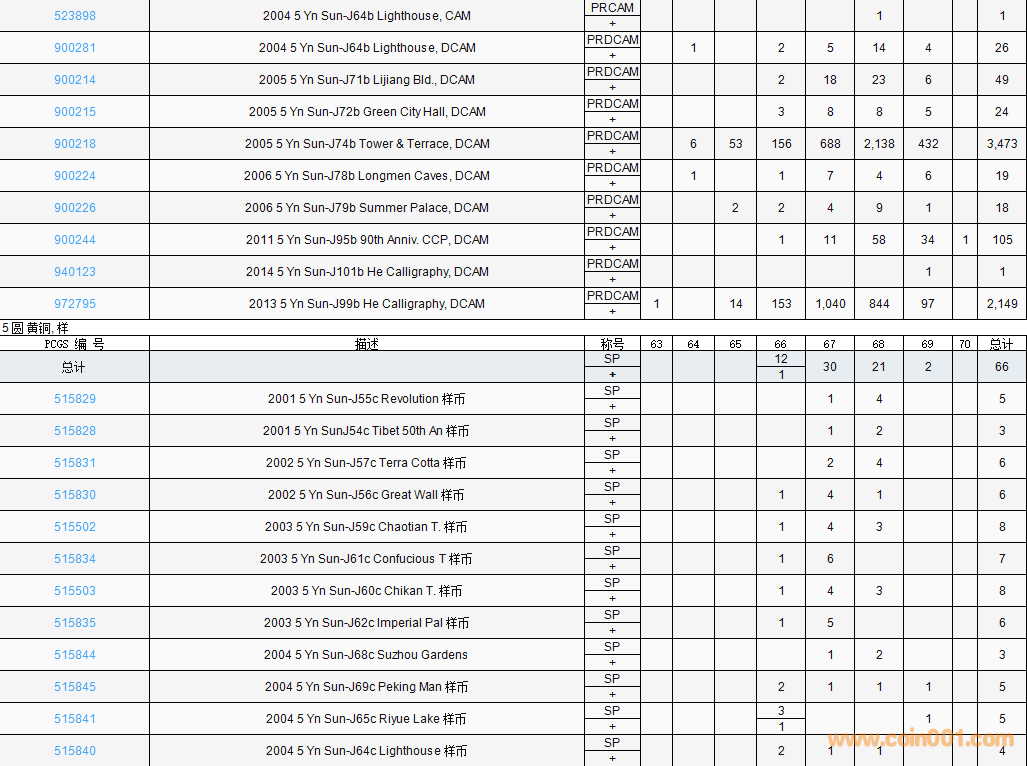The image size is (1027, 766).
Task: Open coin number 900244 link
Action: click(x=75, y=240)
